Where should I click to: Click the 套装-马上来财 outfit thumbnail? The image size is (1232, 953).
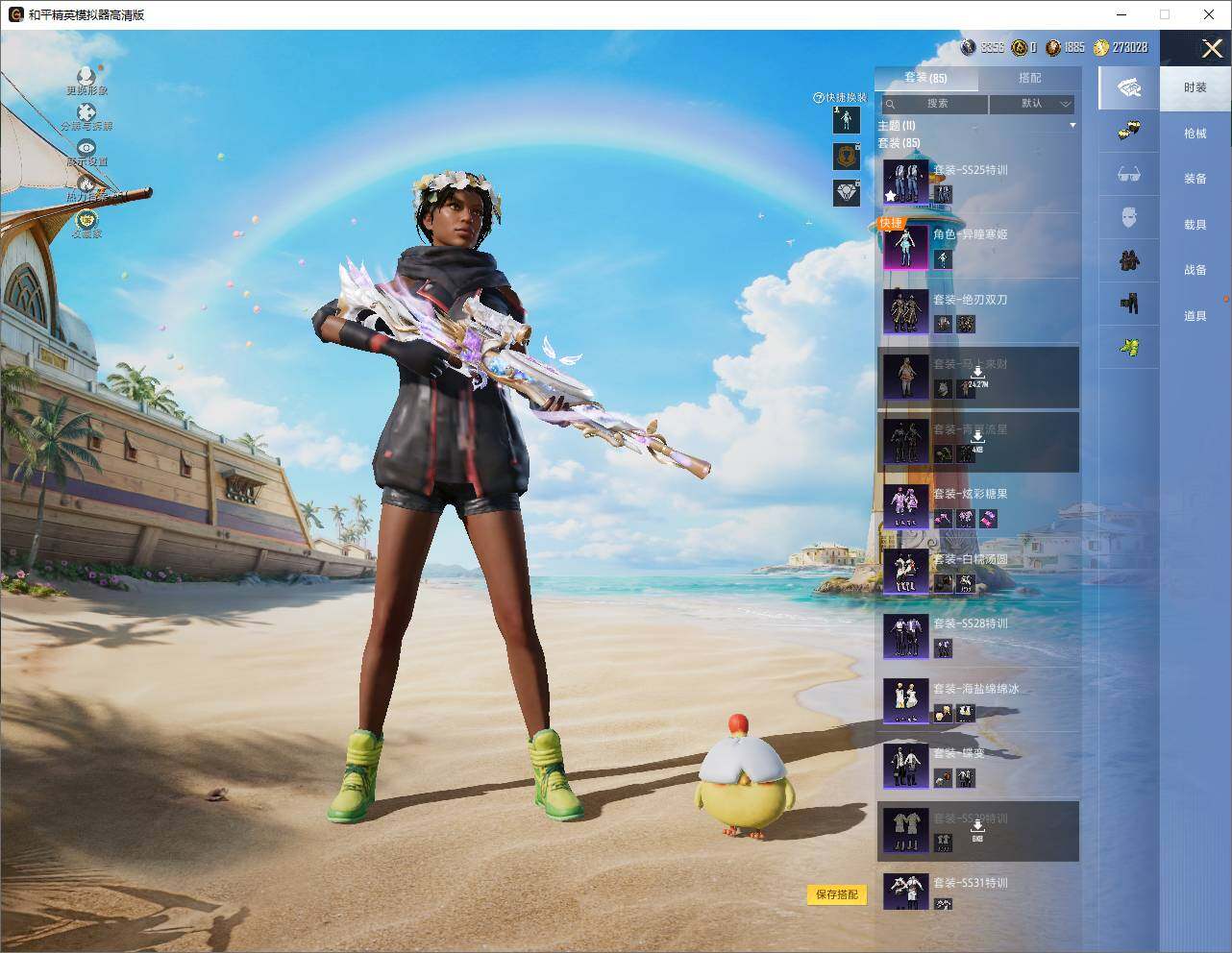(906, 378)
